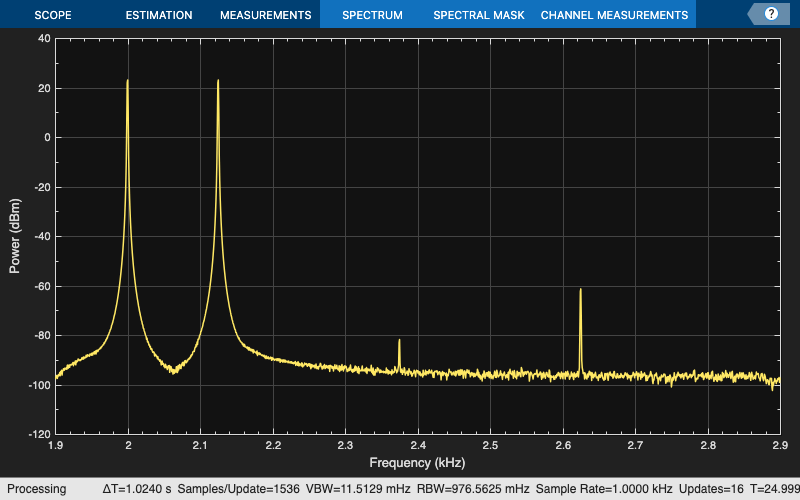The width and height of the screenshot is (800, 500).
Task: Click the Sample Rate=1.0000 kHz status entry
Action: [604, 489]
